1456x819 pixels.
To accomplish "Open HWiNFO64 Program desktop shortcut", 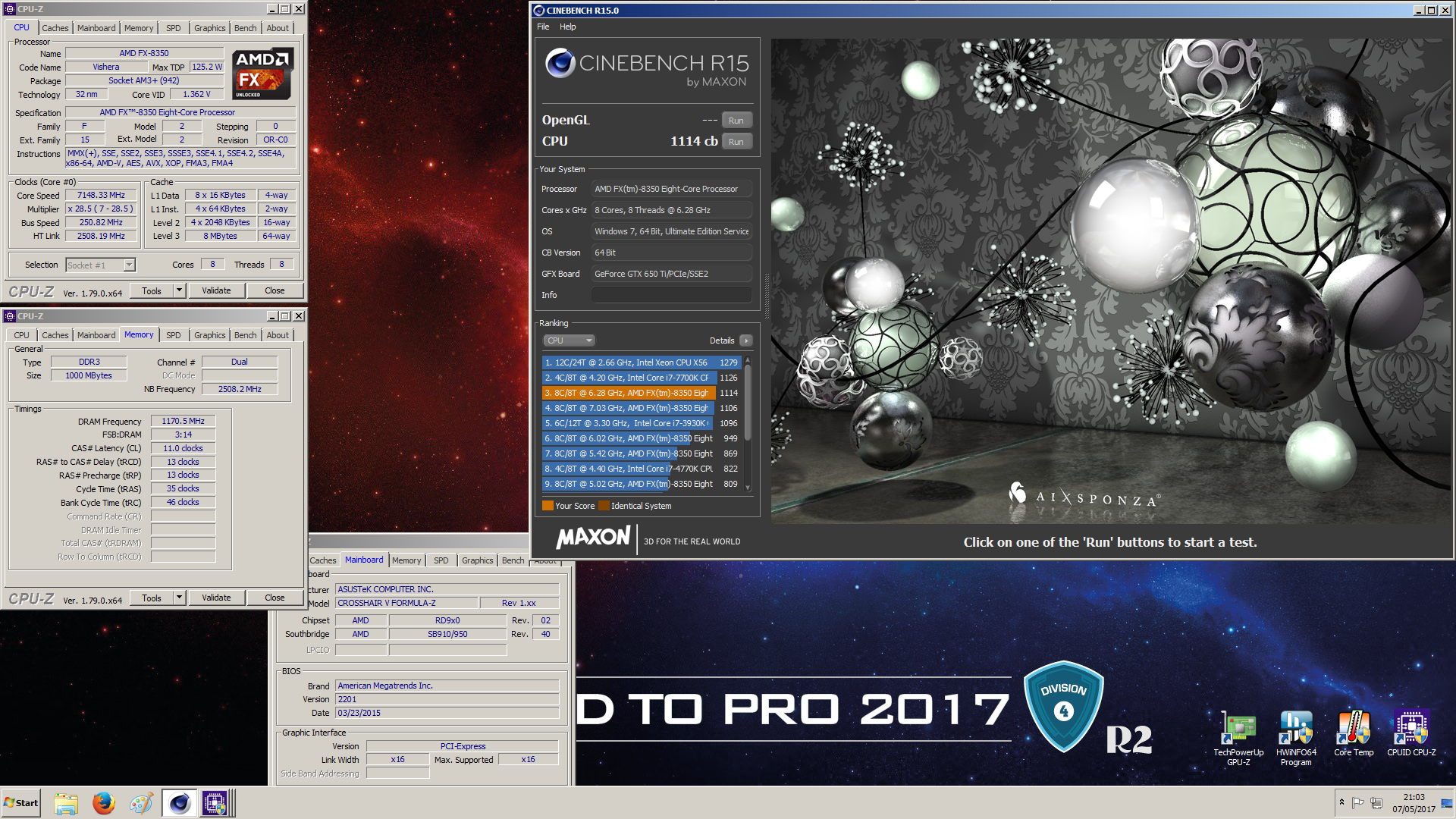I will (1296, 738).
